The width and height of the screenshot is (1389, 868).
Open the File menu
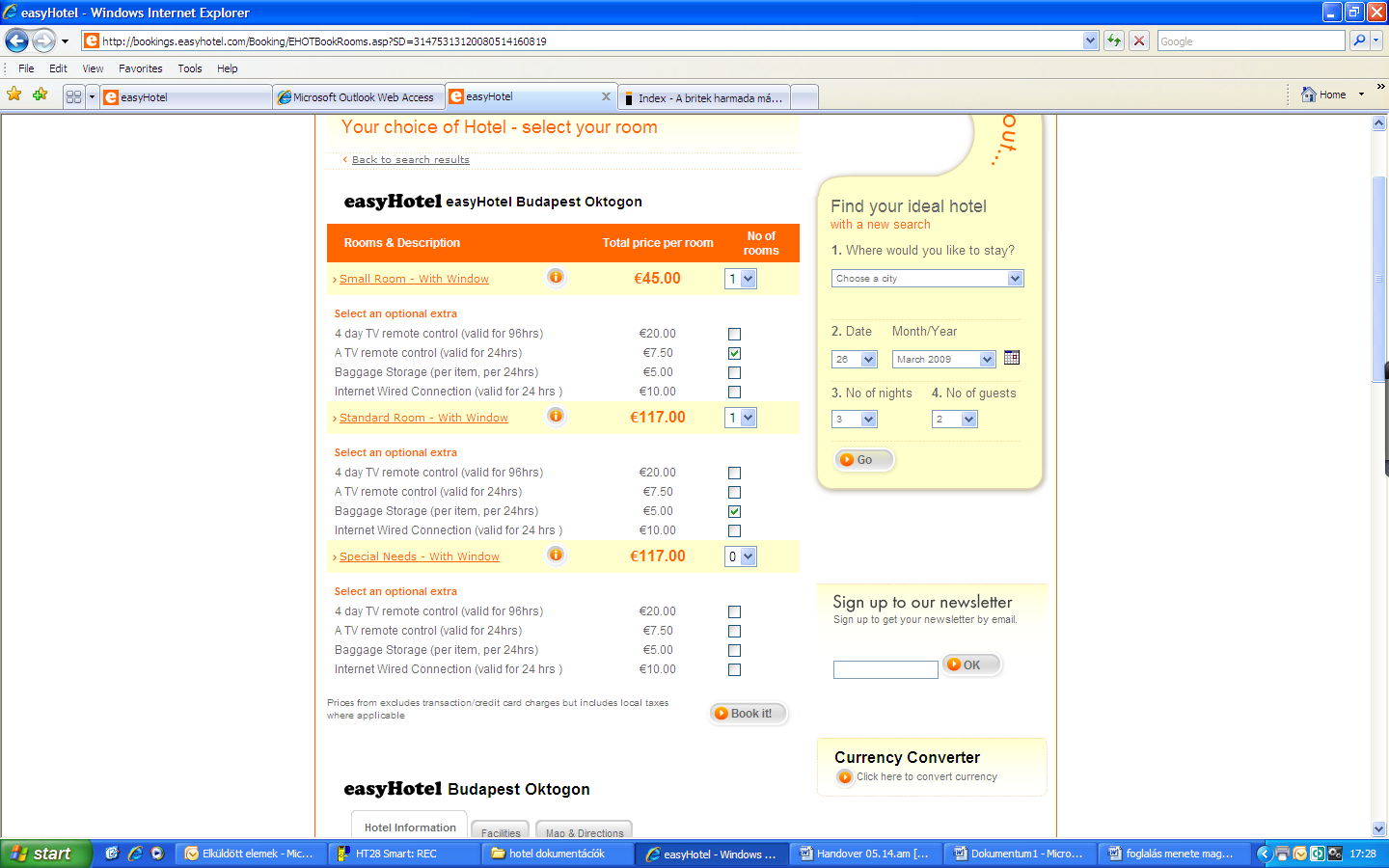coord(26,68)
